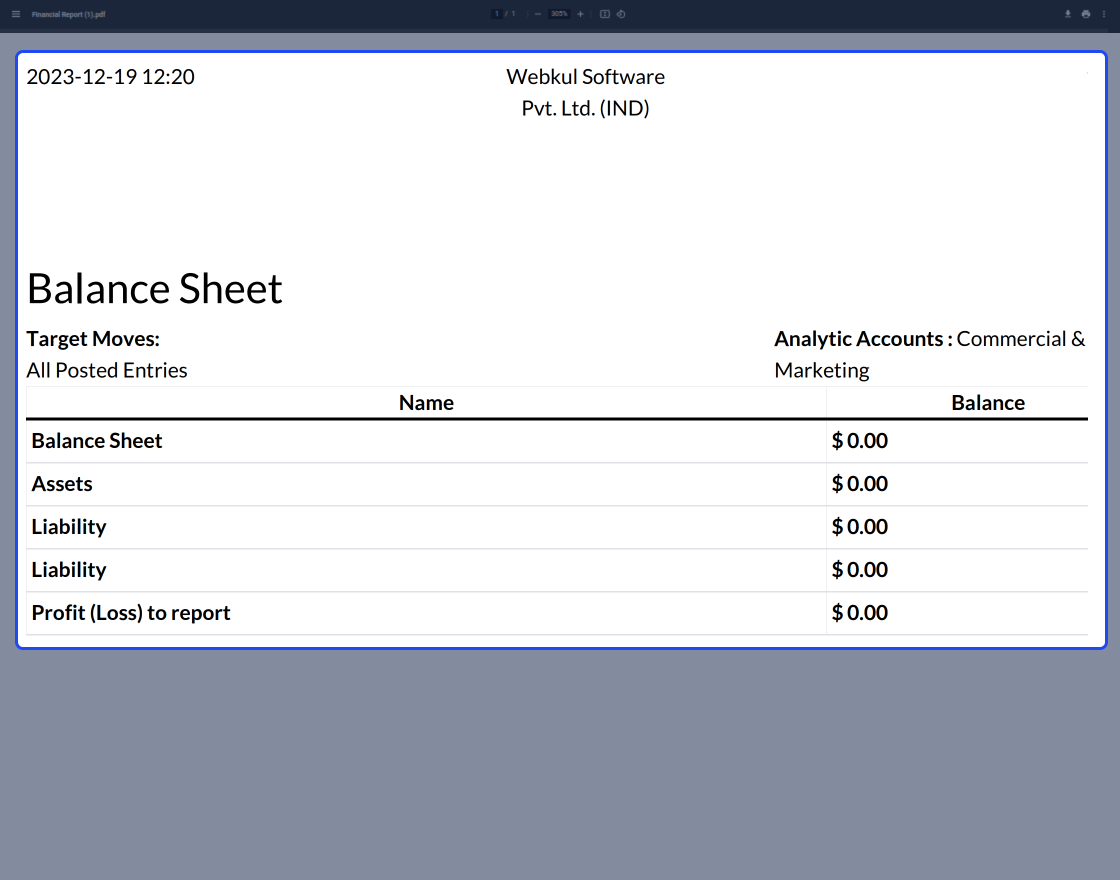Click the Pvt. Ltd. (IND) text
Screen dimensions: 1120x880
coord(586,109)
